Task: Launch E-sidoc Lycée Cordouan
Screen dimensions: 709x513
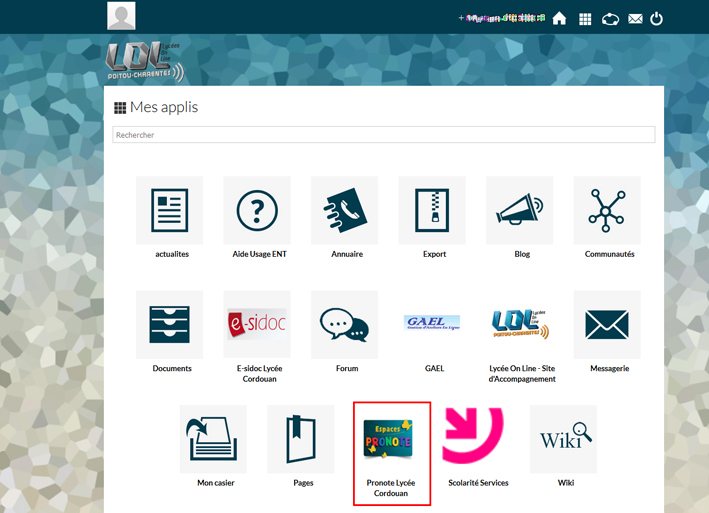Action: pos(257,325)
